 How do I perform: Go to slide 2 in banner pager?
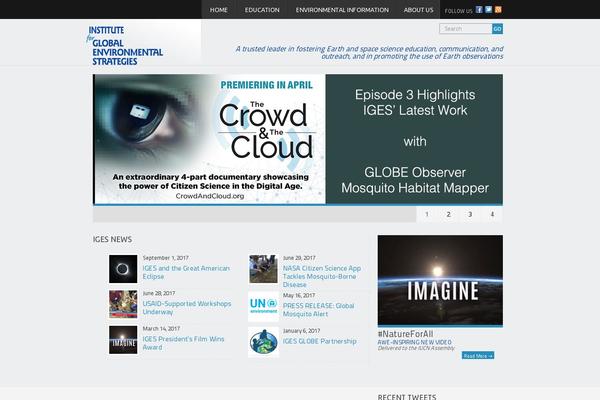point(448,214)
